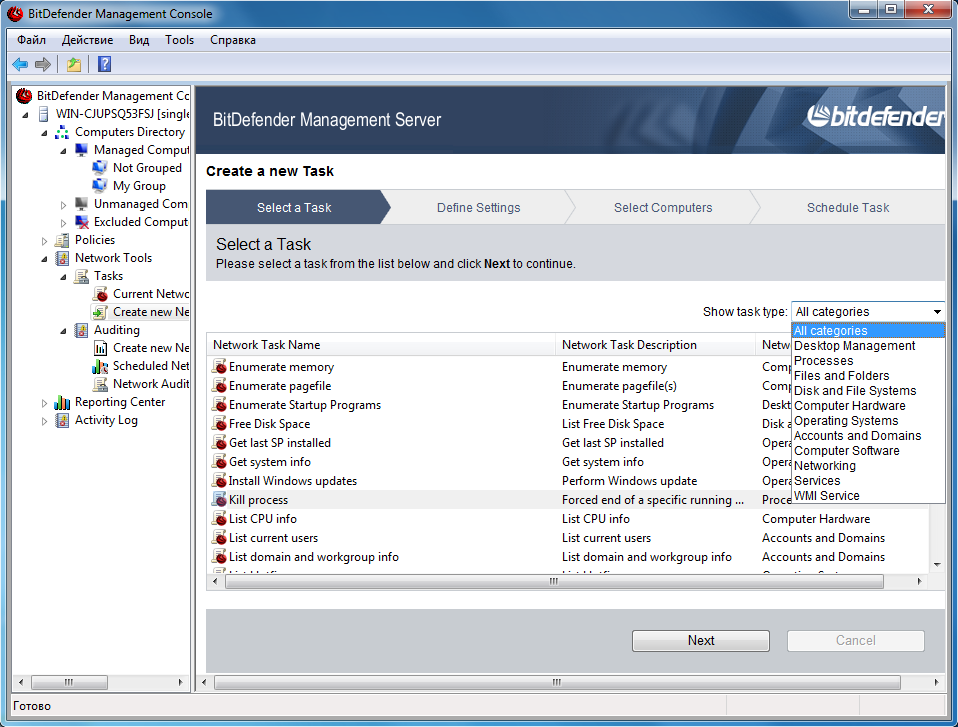
Task: Collapse the Network Tools node
Action: pos(44,258)
